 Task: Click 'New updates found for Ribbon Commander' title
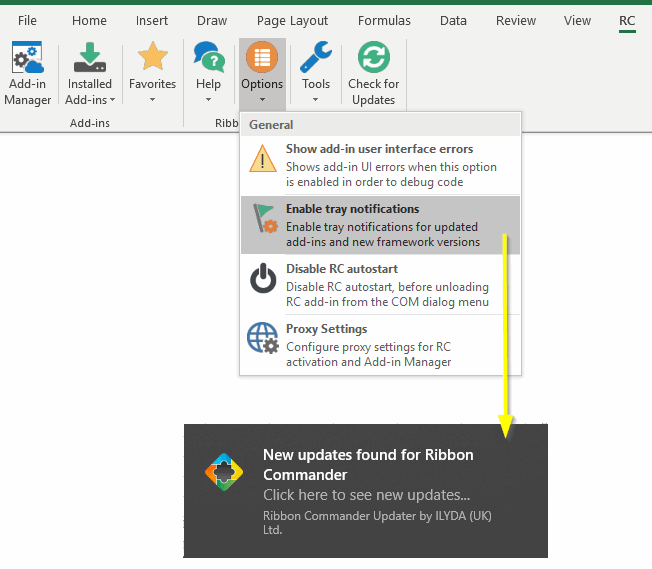pos(368,465)
